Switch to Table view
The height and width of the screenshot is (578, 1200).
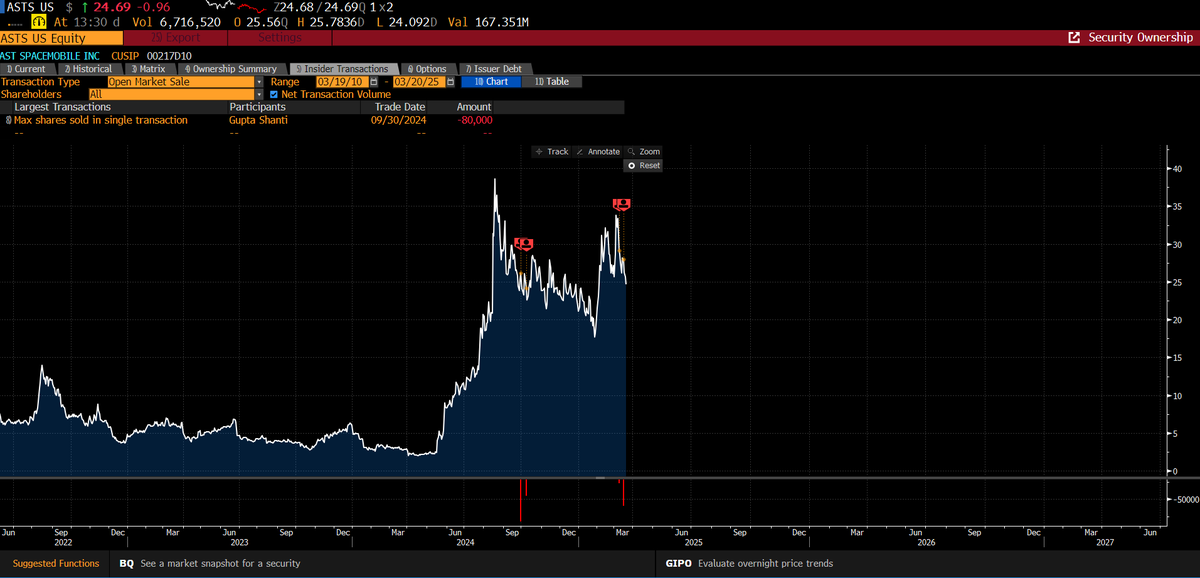pos(552,82)
